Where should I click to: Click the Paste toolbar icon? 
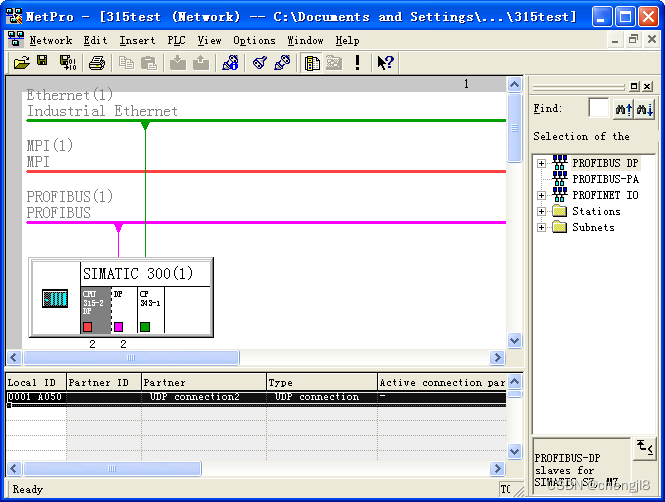click(x=149, y=63)
